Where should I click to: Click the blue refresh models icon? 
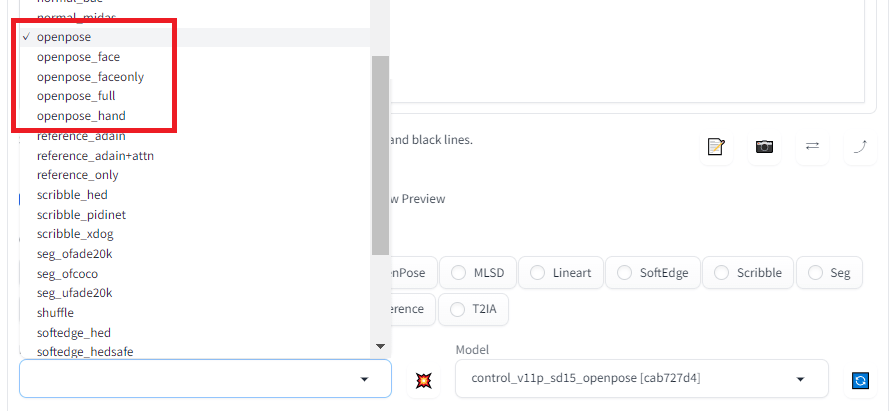pyautogui.click(x=860, y=380)
